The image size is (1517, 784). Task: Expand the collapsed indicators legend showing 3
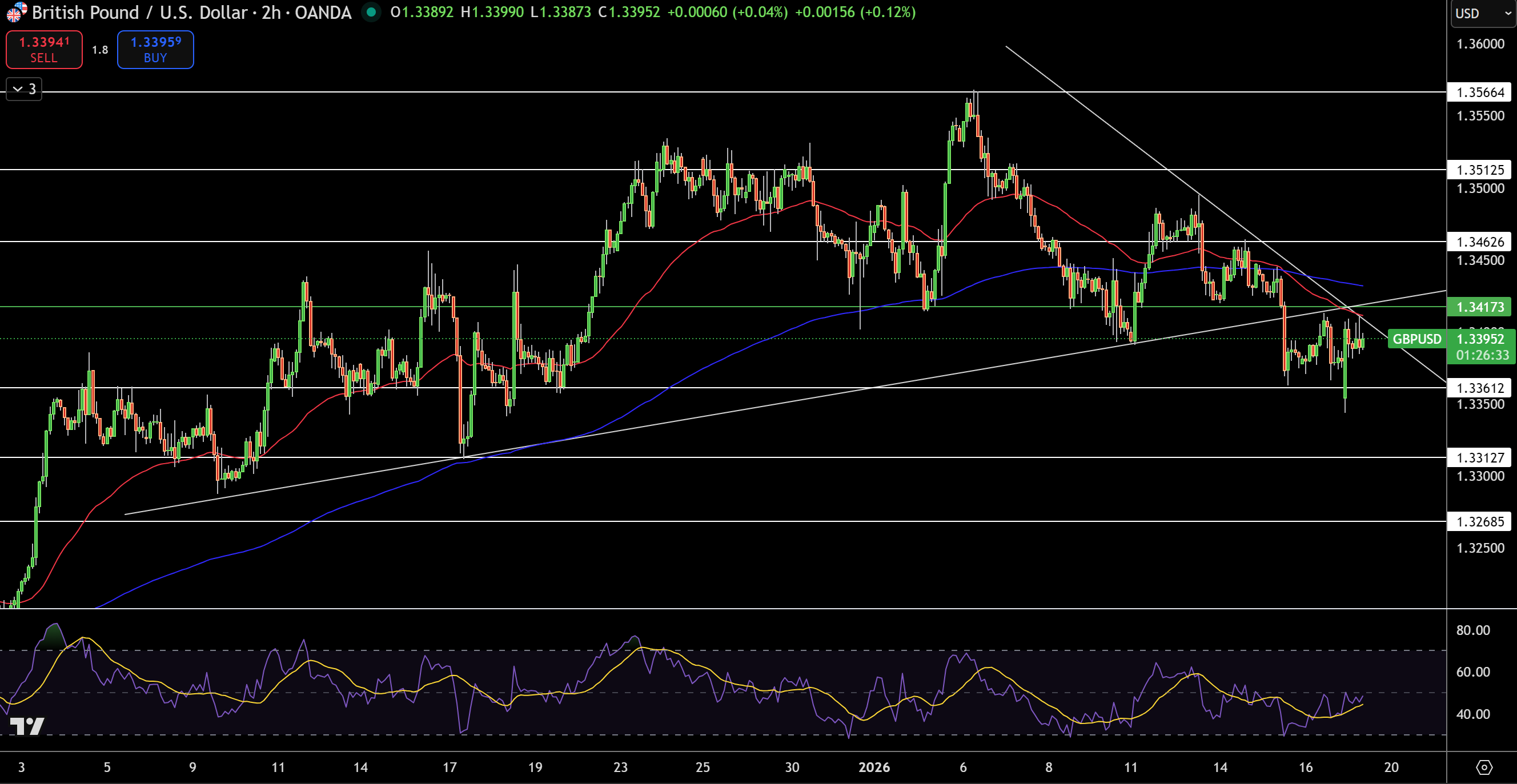pos(24,89)
